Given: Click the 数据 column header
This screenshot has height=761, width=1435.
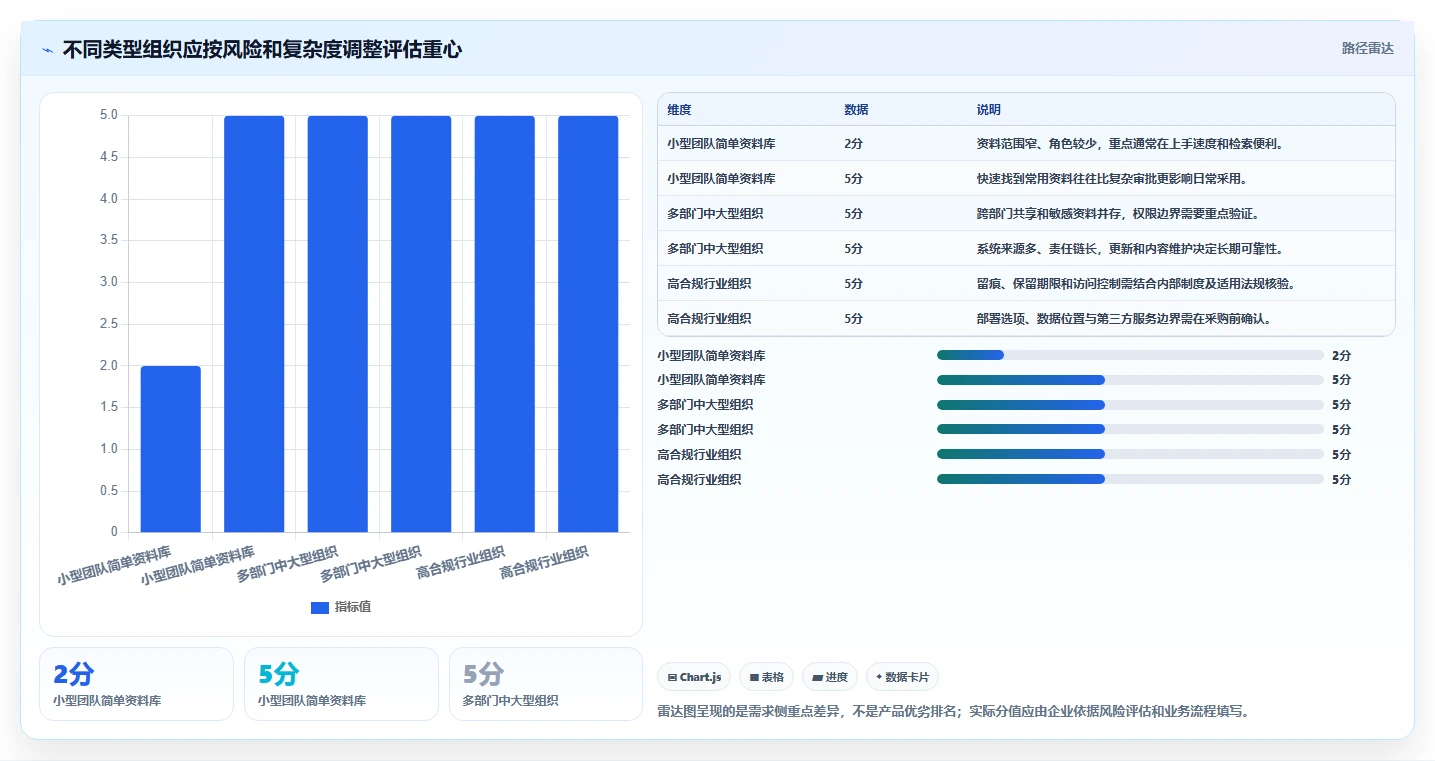Looking at the screenshot, I should click(856, 110).
